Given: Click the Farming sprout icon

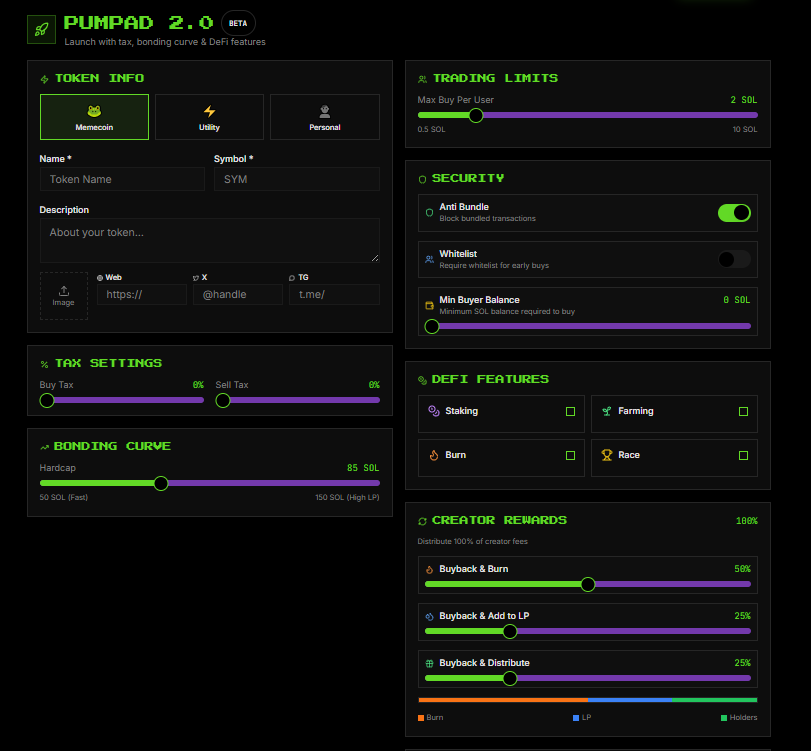Looking at the screenshot, I should (607, 411).
